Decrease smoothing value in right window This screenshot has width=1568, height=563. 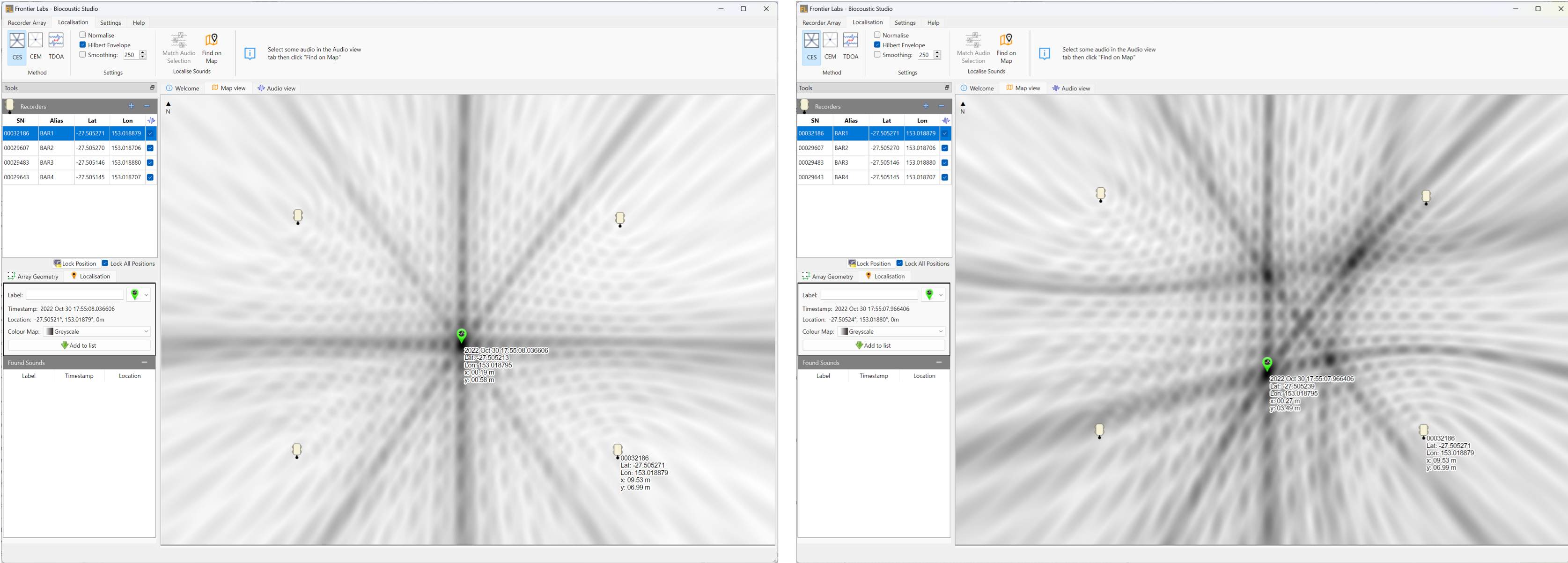pos(937,57)
